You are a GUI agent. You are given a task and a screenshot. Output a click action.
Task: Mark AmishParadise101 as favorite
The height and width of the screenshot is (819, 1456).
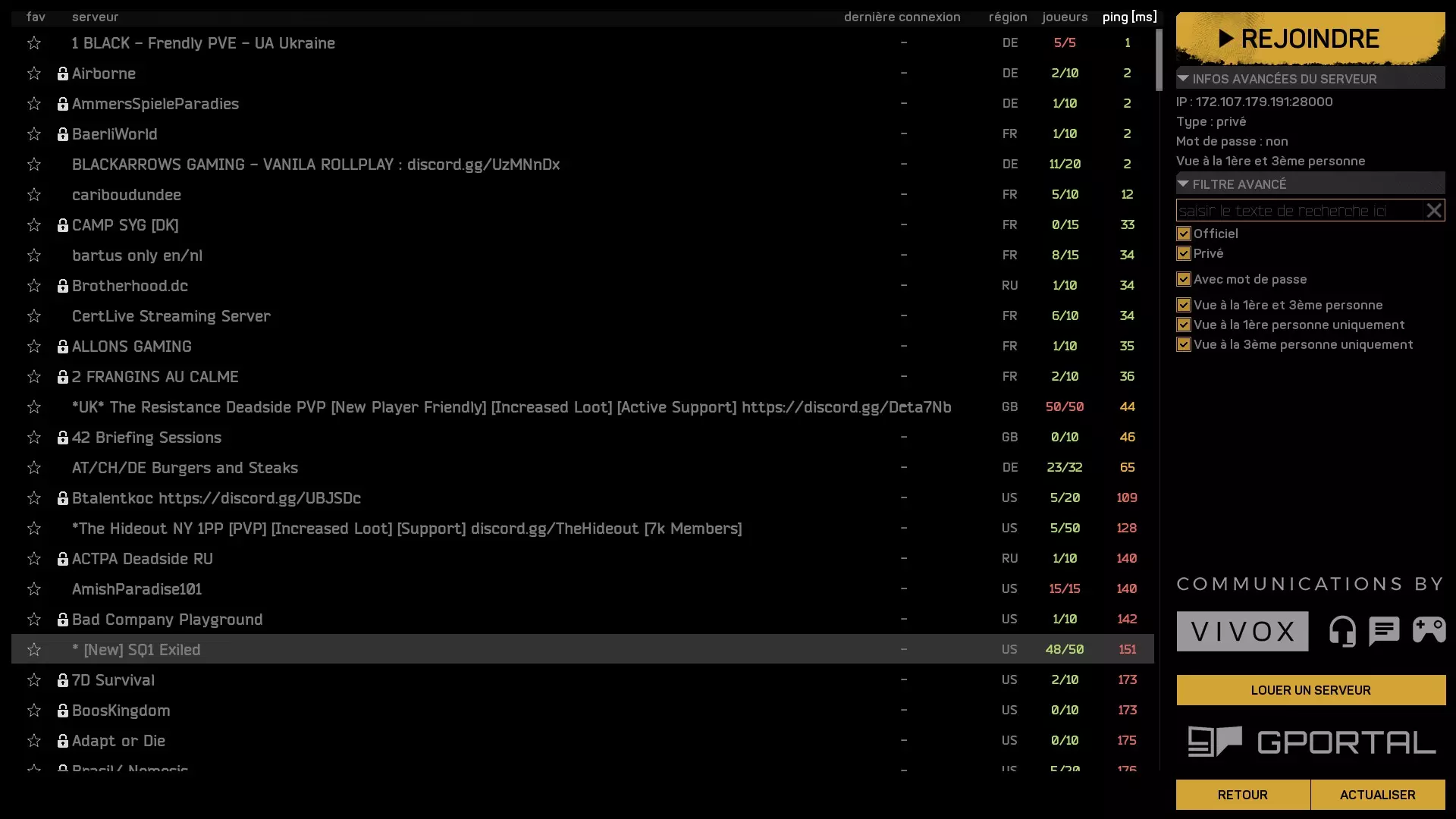pos(34,589)
